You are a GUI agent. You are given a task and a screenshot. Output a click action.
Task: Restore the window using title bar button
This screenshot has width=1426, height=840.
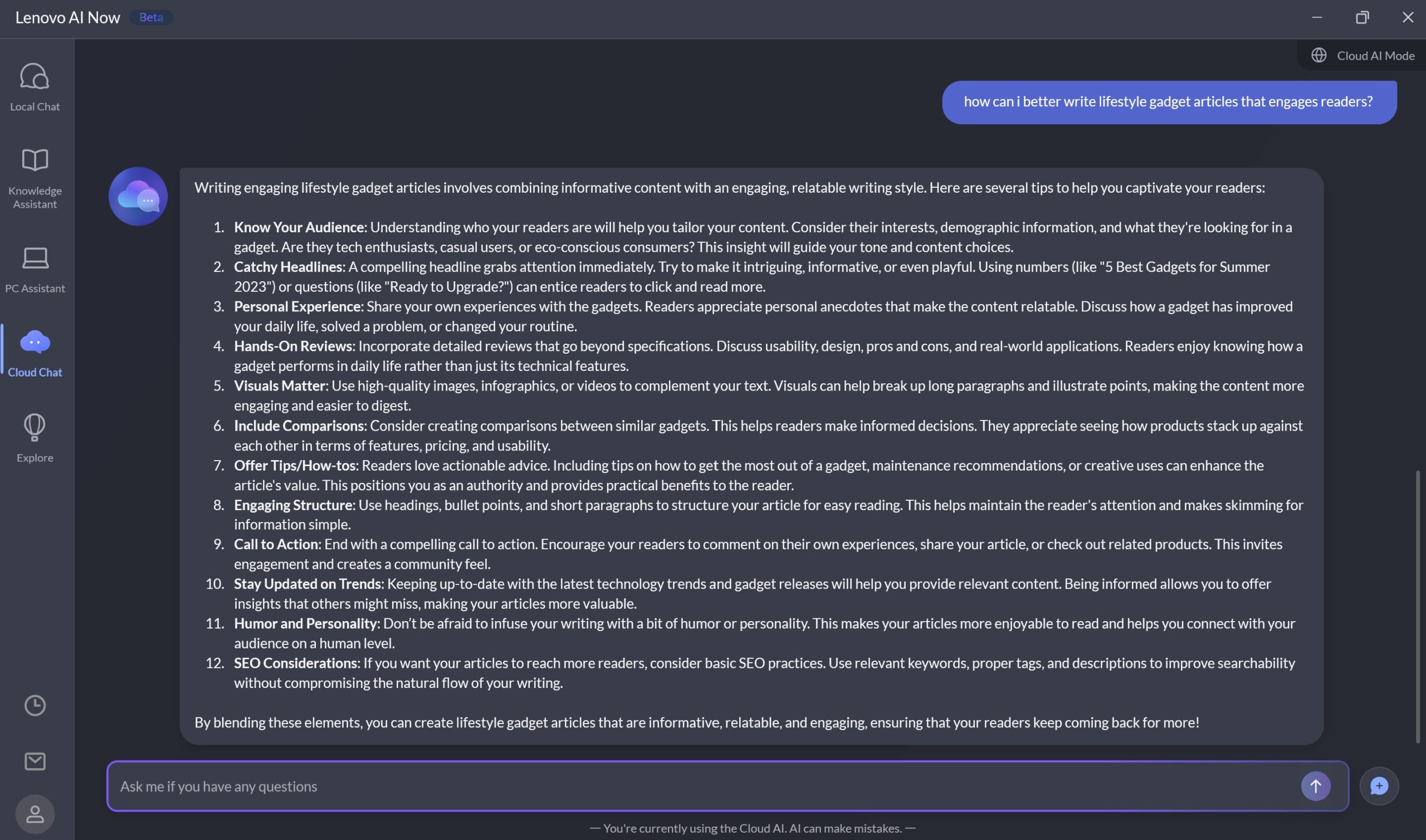tap(1362, 18)
